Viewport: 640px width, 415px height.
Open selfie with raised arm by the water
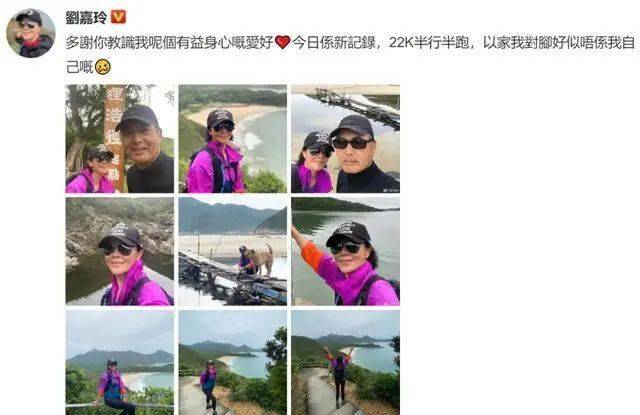coord(346,251)
